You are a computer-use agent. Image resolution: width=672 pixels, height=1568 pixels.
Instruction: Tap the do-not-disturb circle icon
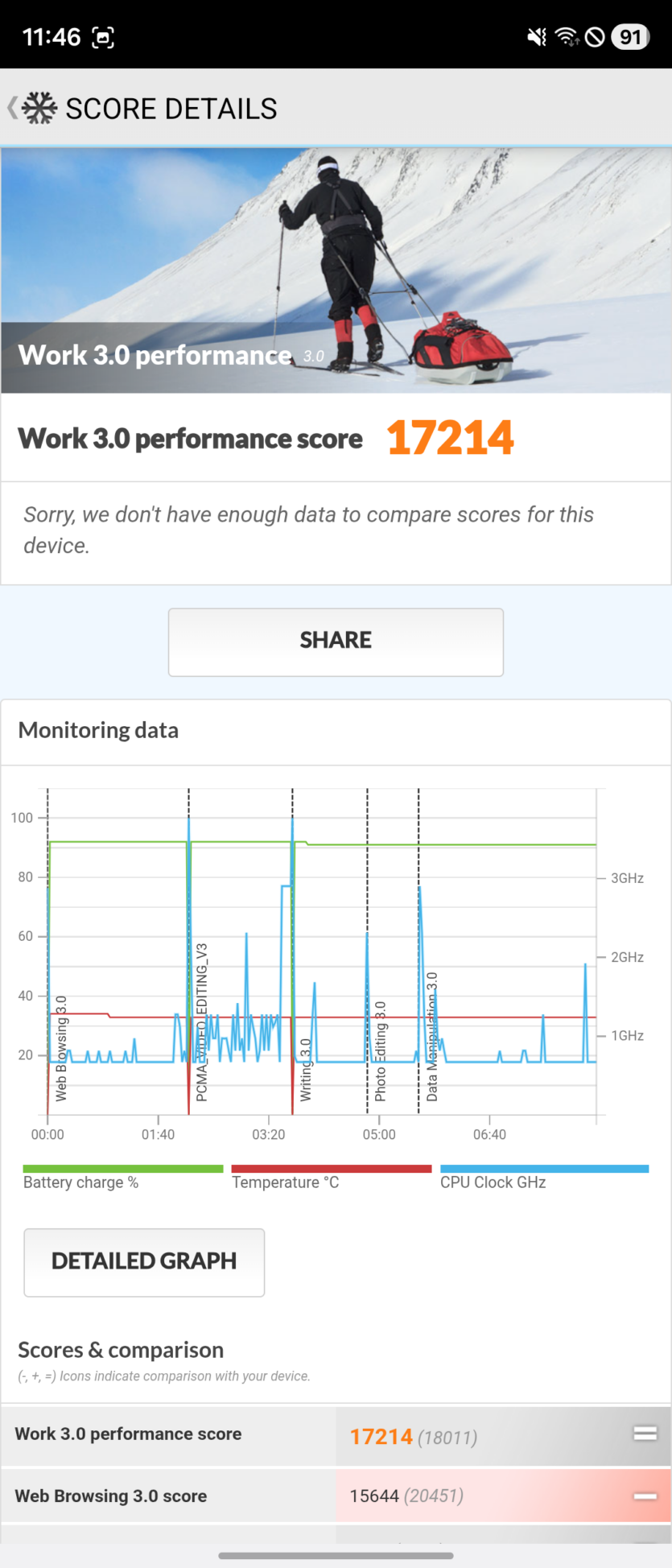point(595,37)
